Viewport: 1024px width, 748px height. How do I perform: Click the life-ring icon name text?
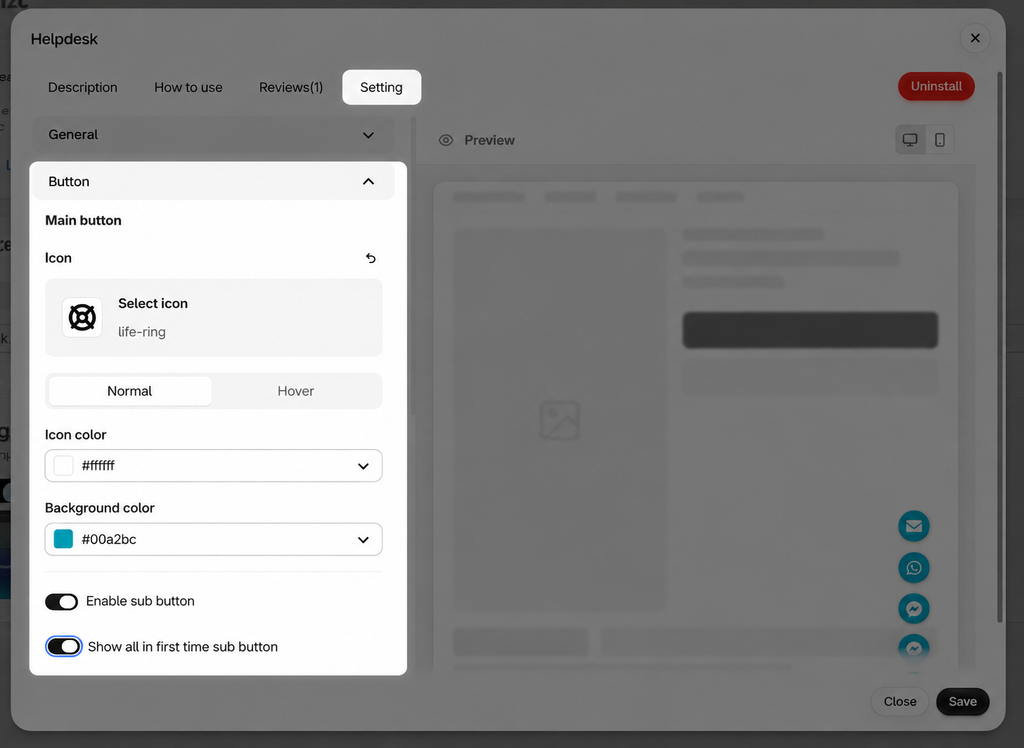(x=142, y=332)
